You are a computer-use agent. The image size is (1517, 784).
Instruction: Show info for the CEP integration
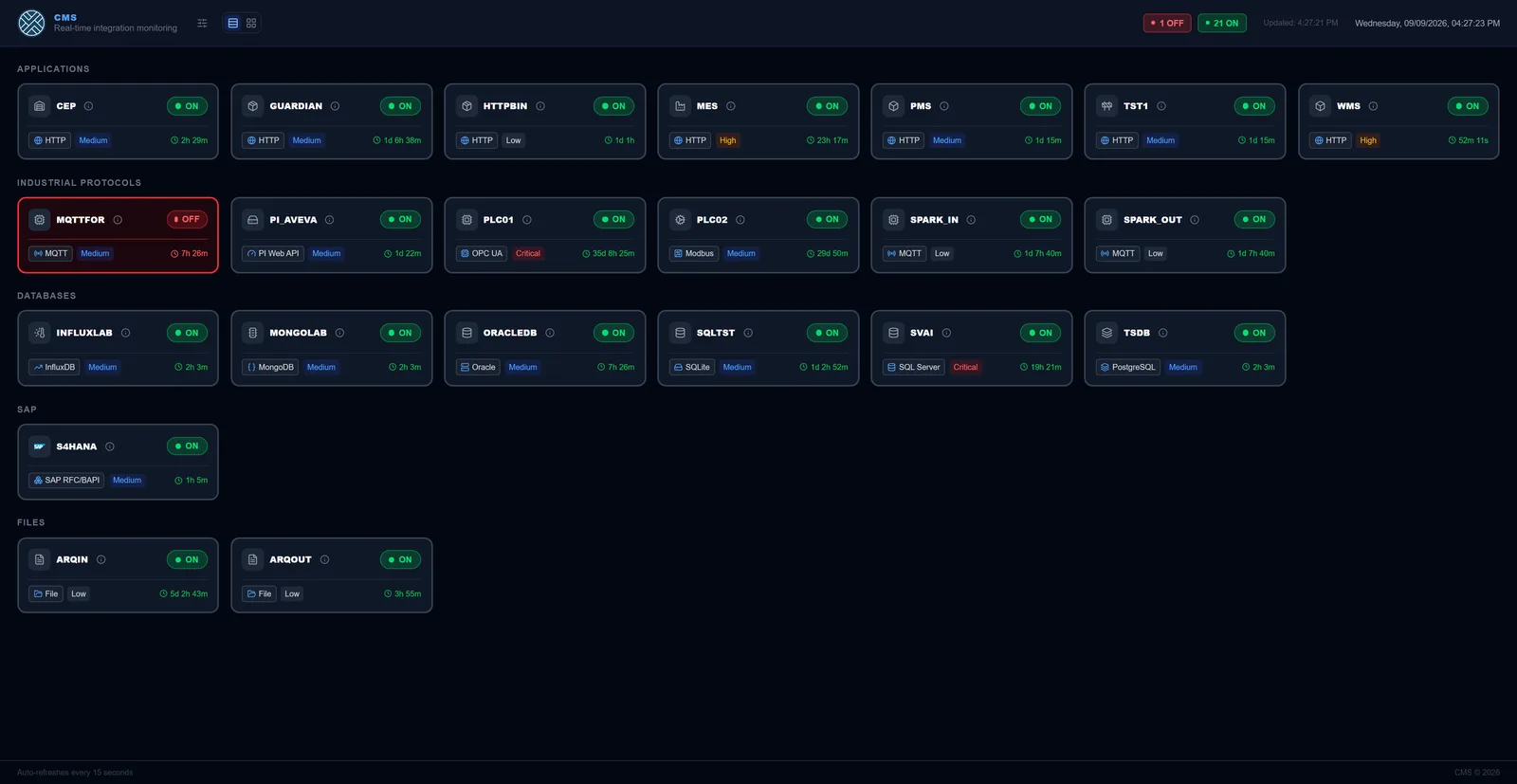88,106
